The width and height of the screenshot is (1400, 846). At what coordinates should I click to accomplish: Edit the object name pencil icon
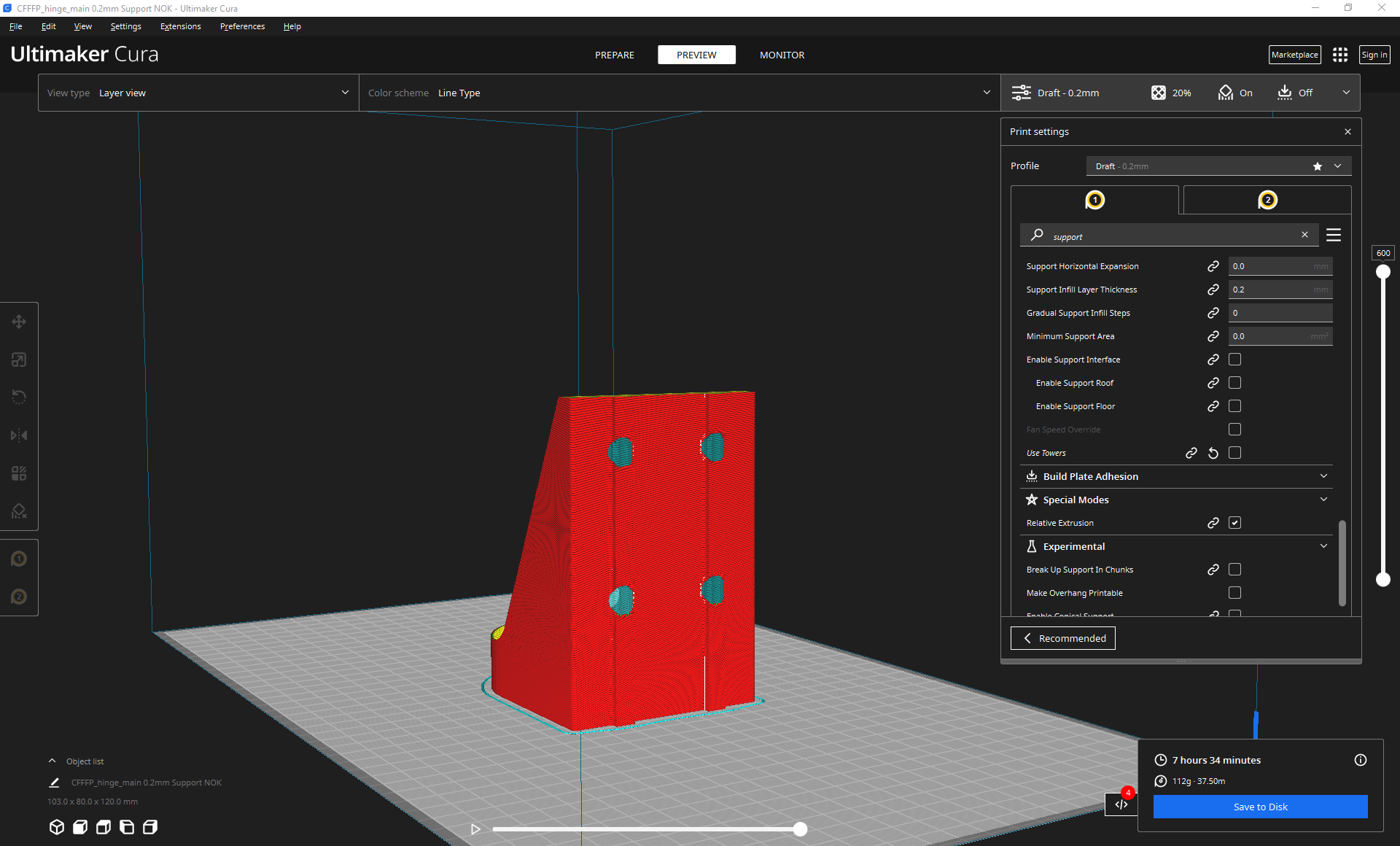point(54,783)
